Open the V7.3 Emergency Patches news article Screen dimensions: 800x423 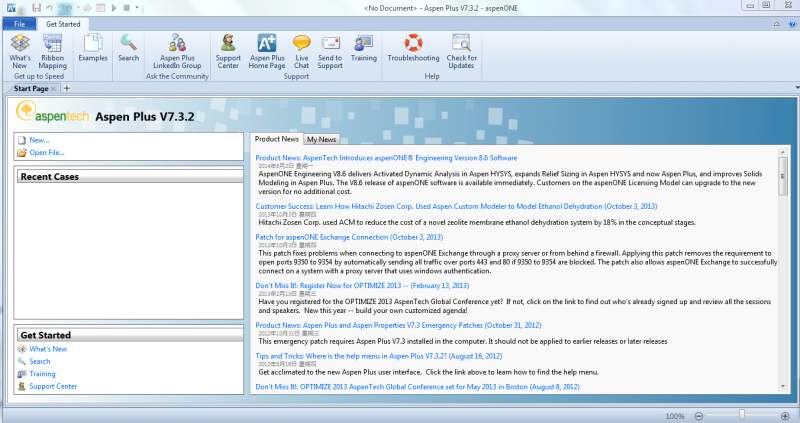point(398,325)
